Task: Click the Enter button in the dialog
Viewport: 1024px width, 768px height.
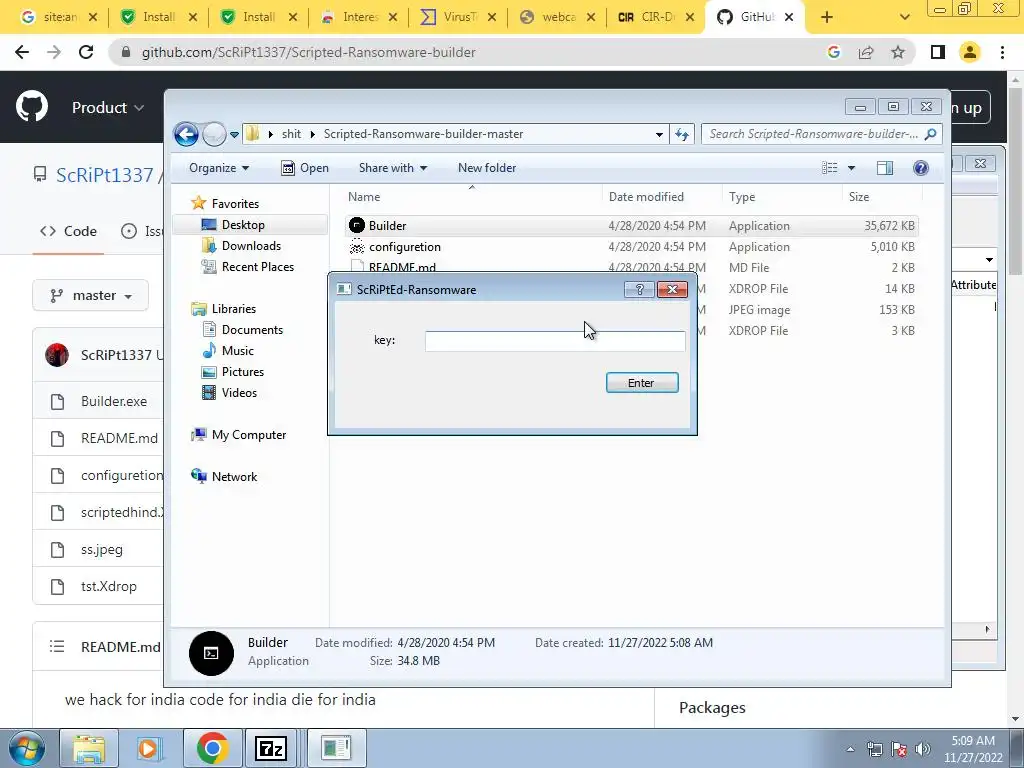Action: click(x=642, y=383)
